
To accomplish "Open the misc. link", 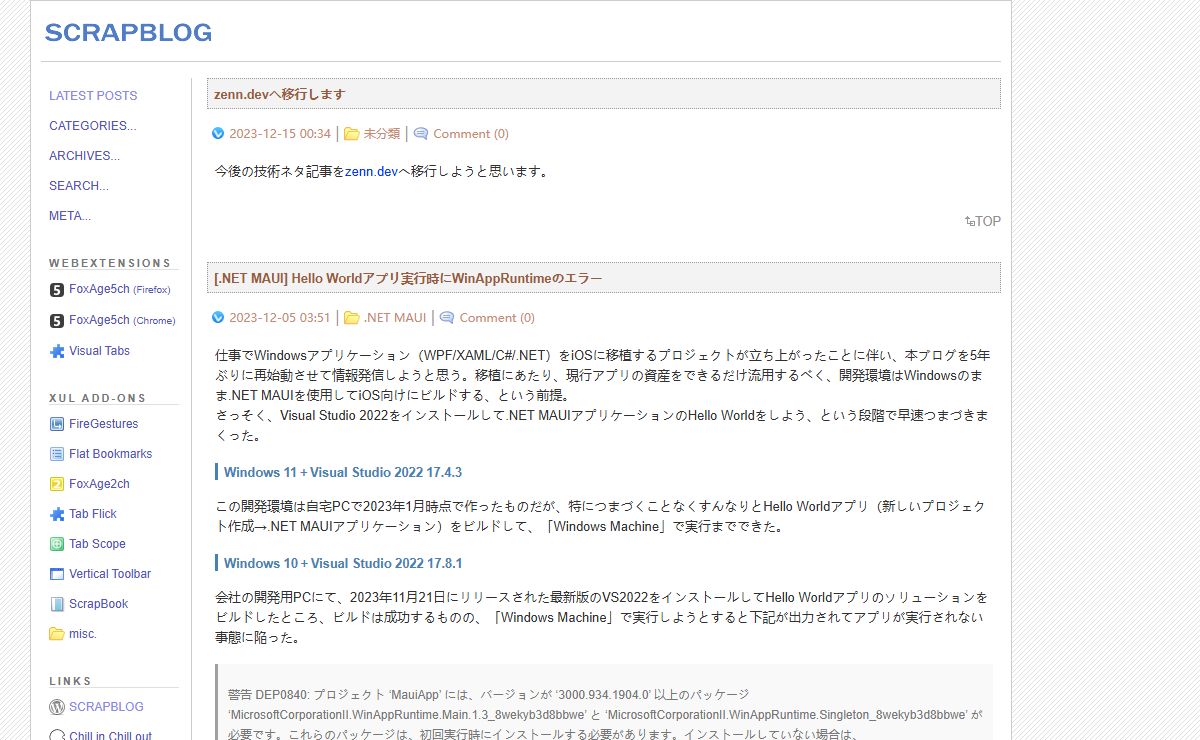I will click(83, 634).
